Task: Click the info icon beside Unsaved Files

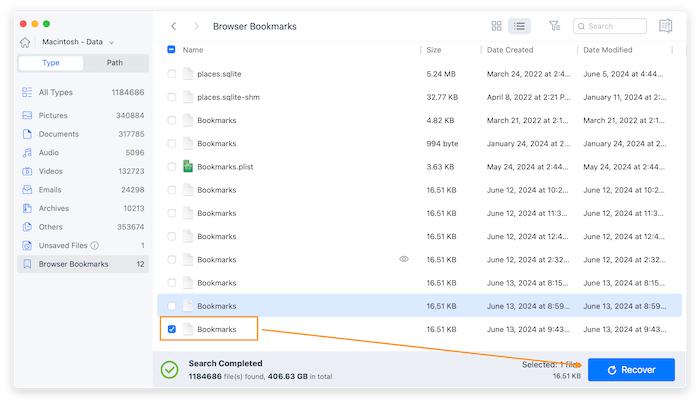Action: 95,245
